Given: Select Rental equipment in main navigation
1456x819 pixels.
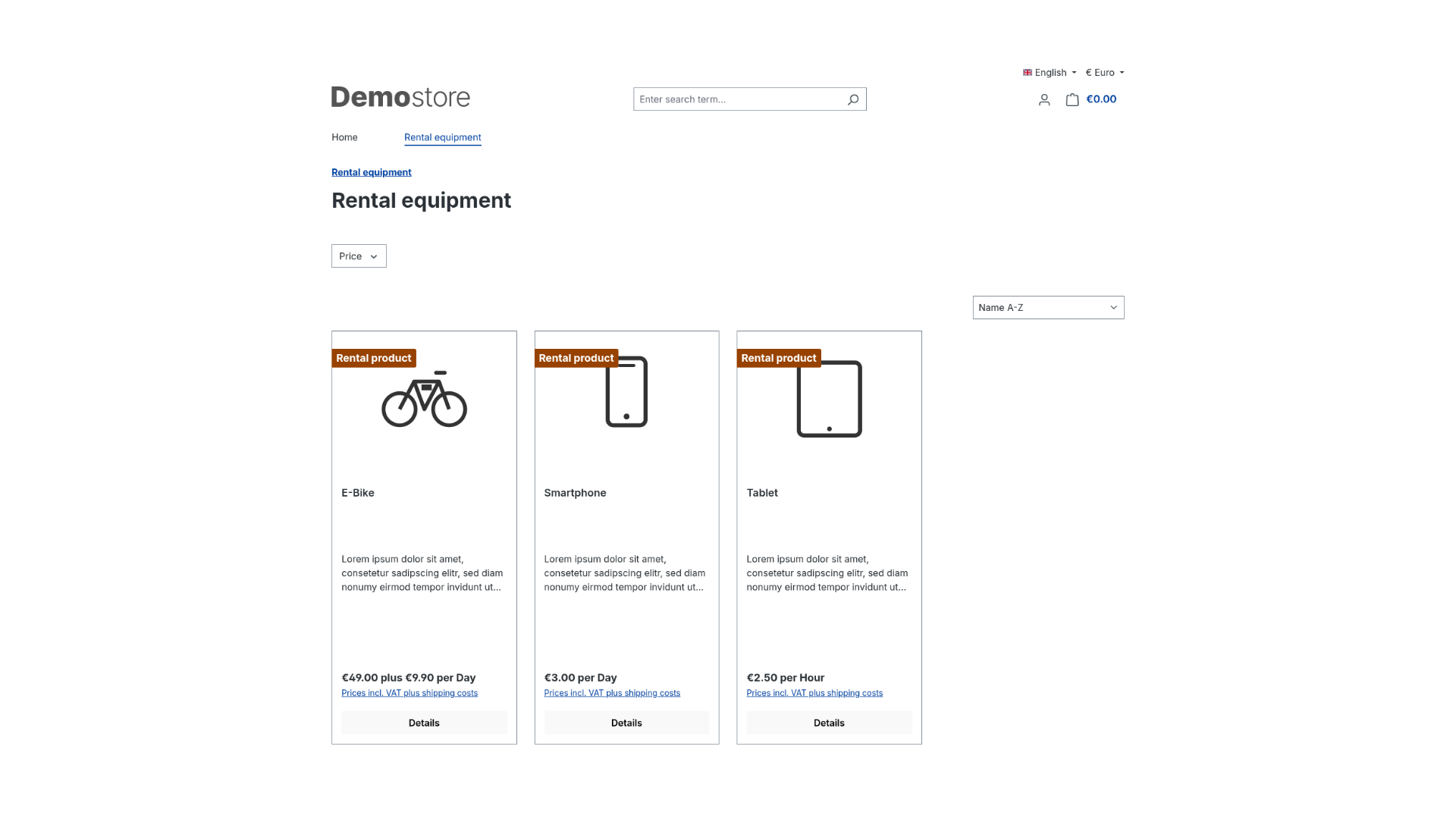Looking at the screenshot, I should (x=443, y=137).
